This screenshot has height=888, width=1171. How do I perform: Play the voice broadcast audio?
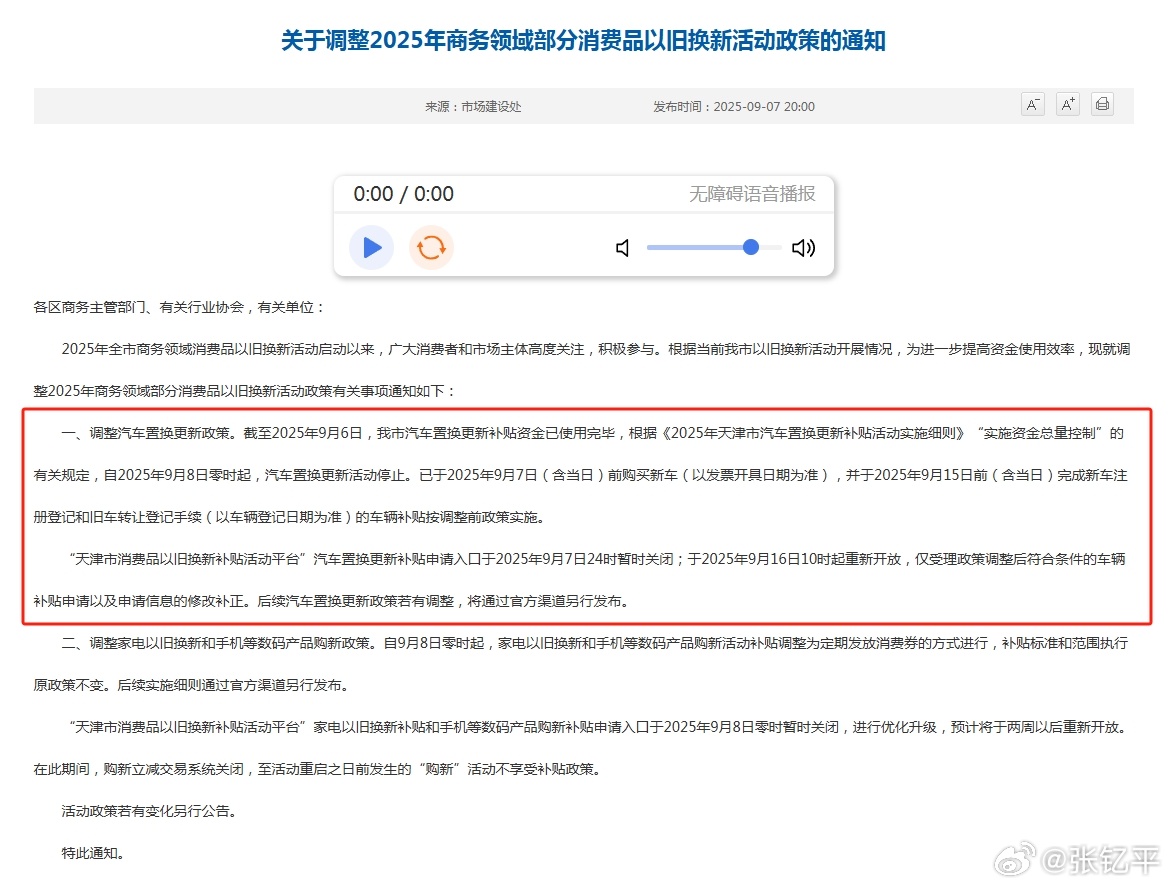coord(371,247)
